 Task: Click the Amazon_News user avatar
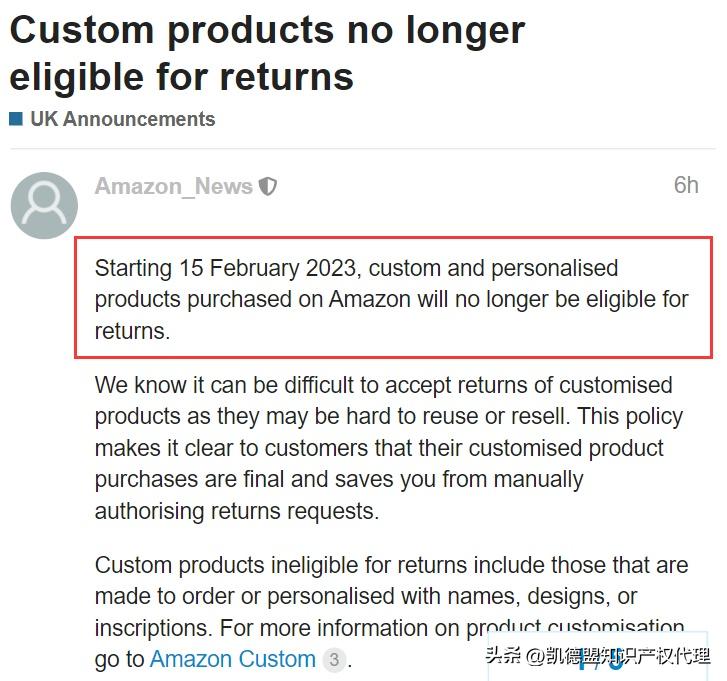point(44,205)
